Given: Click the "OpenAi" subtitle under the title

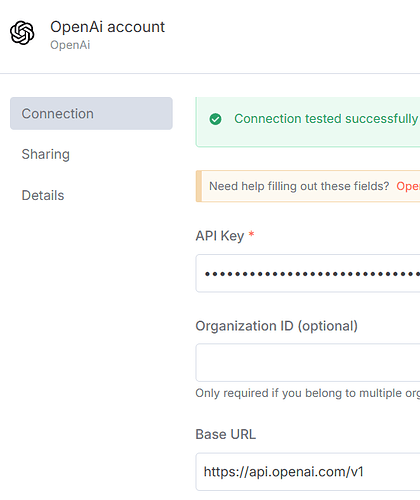Looking at the screenshot, I should (x=70, y=45).
